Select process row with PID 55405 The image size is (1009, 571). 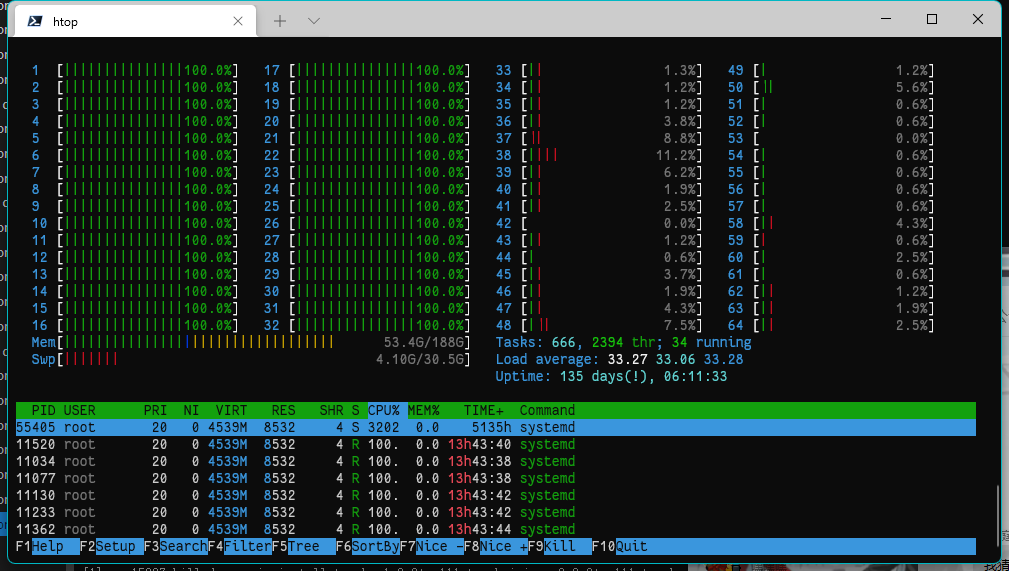point(495,427)
